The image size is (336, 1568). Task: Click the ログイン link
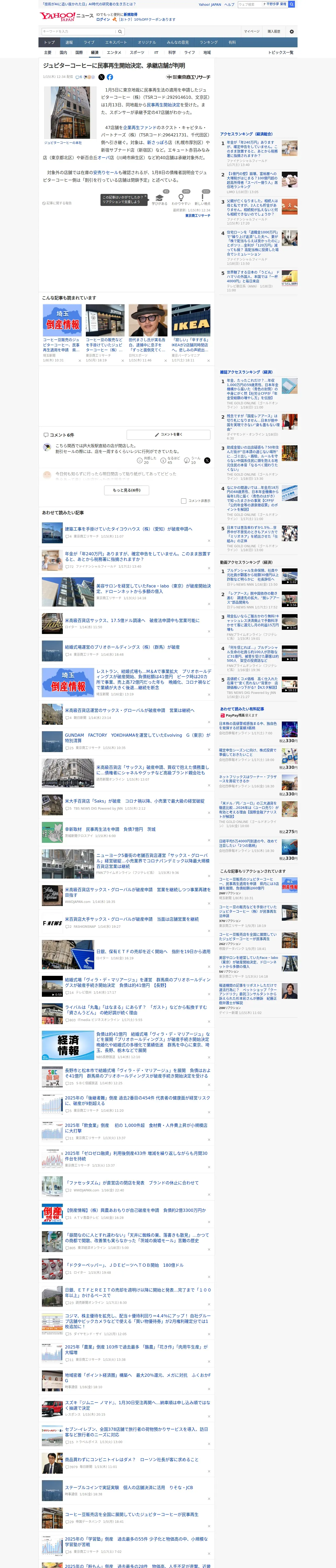tap(103, 20)
